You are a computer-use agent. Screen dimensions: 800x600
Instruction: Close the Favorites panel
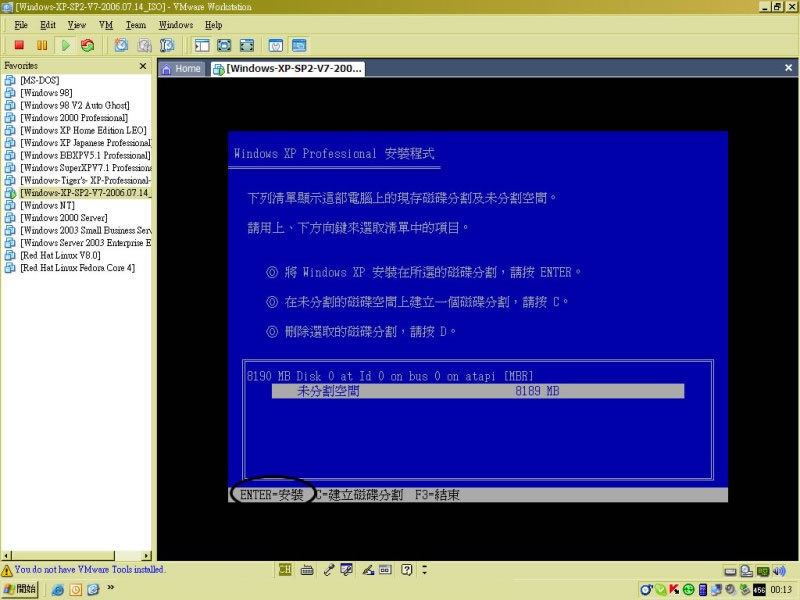coord(143,66)
